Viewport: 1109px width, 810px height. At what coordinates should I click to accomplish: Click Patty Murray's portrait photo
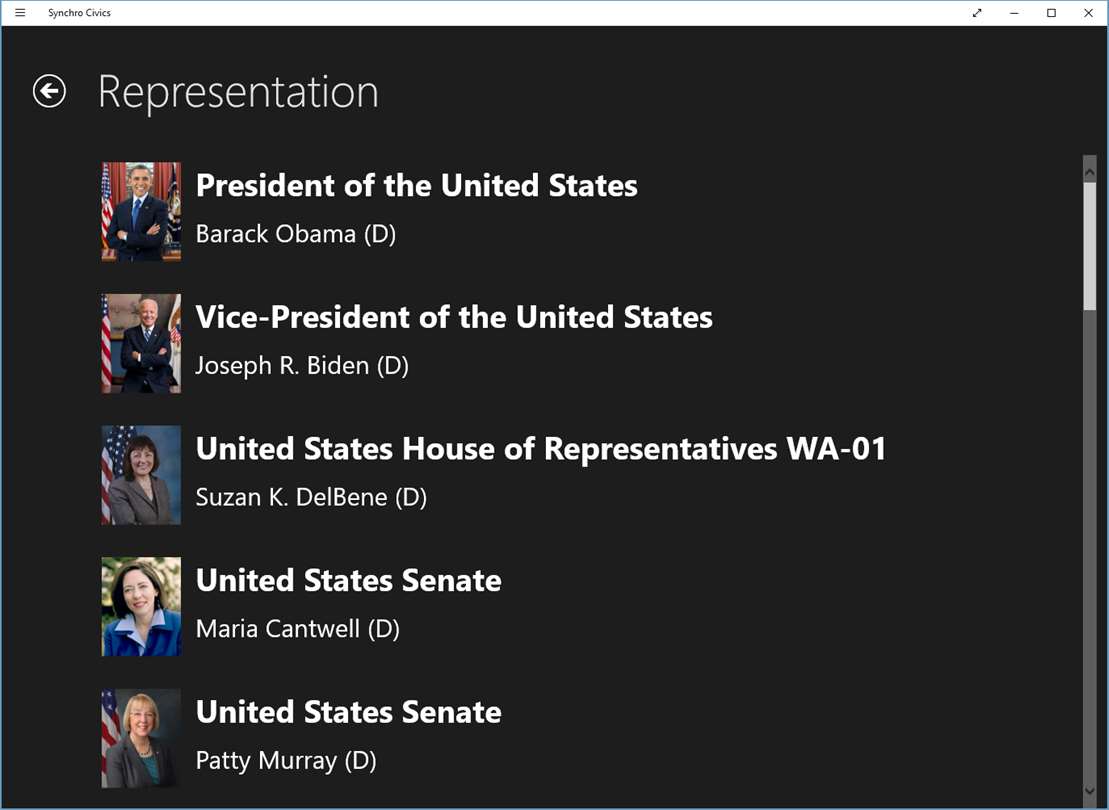[x=141, y=739]
